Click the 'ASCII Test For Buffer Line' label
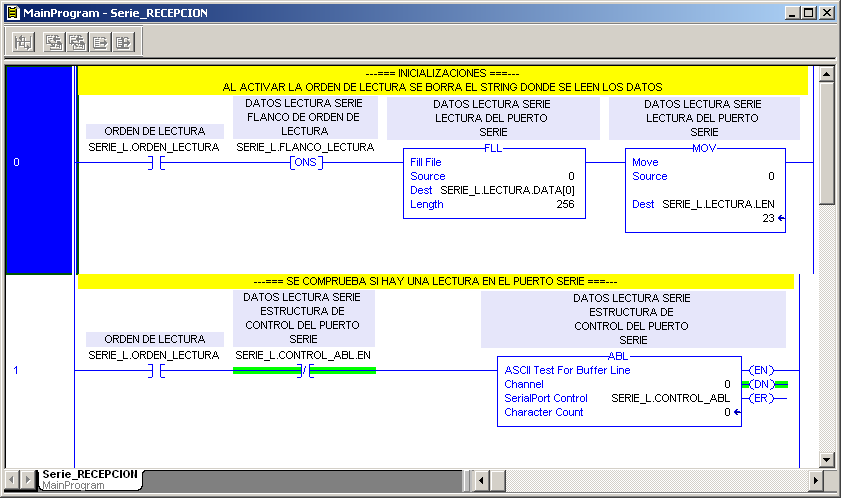841x498 pixels. click(x=567, y=370)
